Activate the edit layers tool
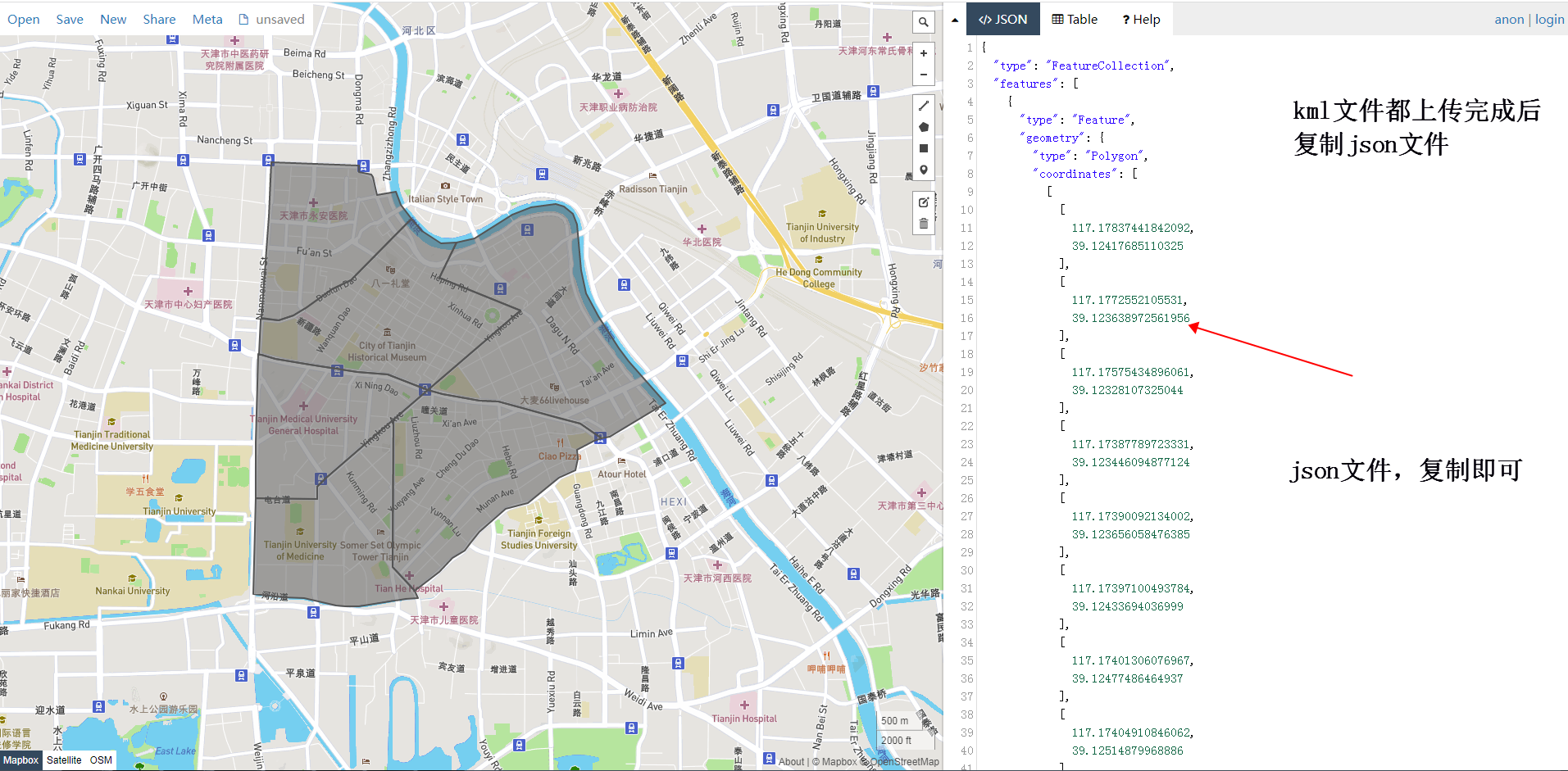Screen dimensions: 1568x771 point(924,202)
